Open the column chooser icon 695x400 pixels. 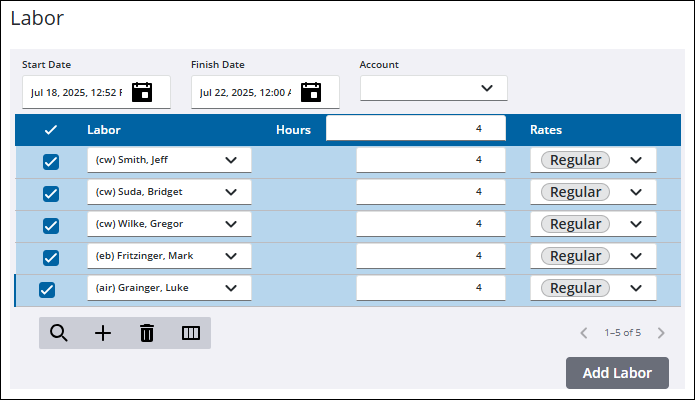[191, 333]
